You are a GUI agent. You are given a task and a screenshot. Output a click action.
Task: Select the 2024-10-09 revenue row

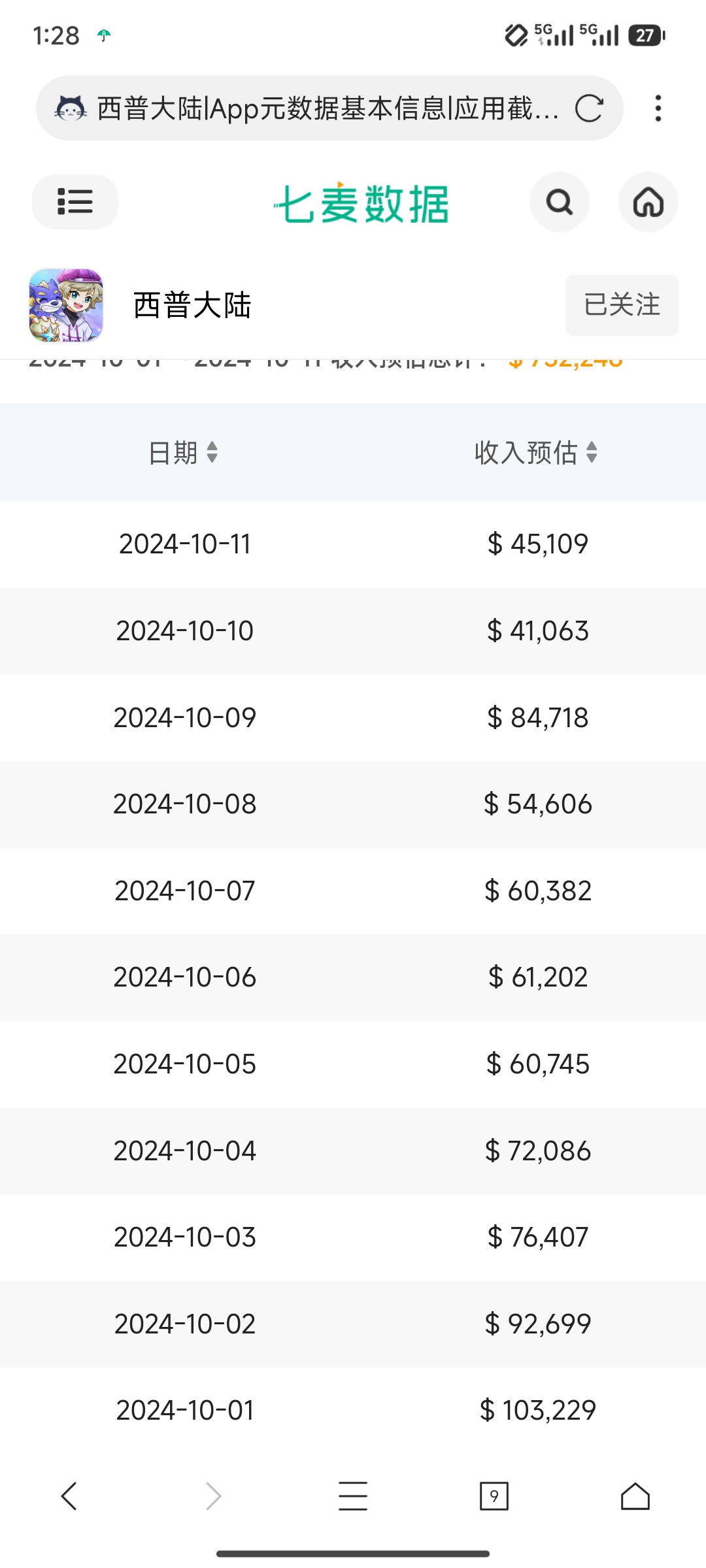coord(353,717)
